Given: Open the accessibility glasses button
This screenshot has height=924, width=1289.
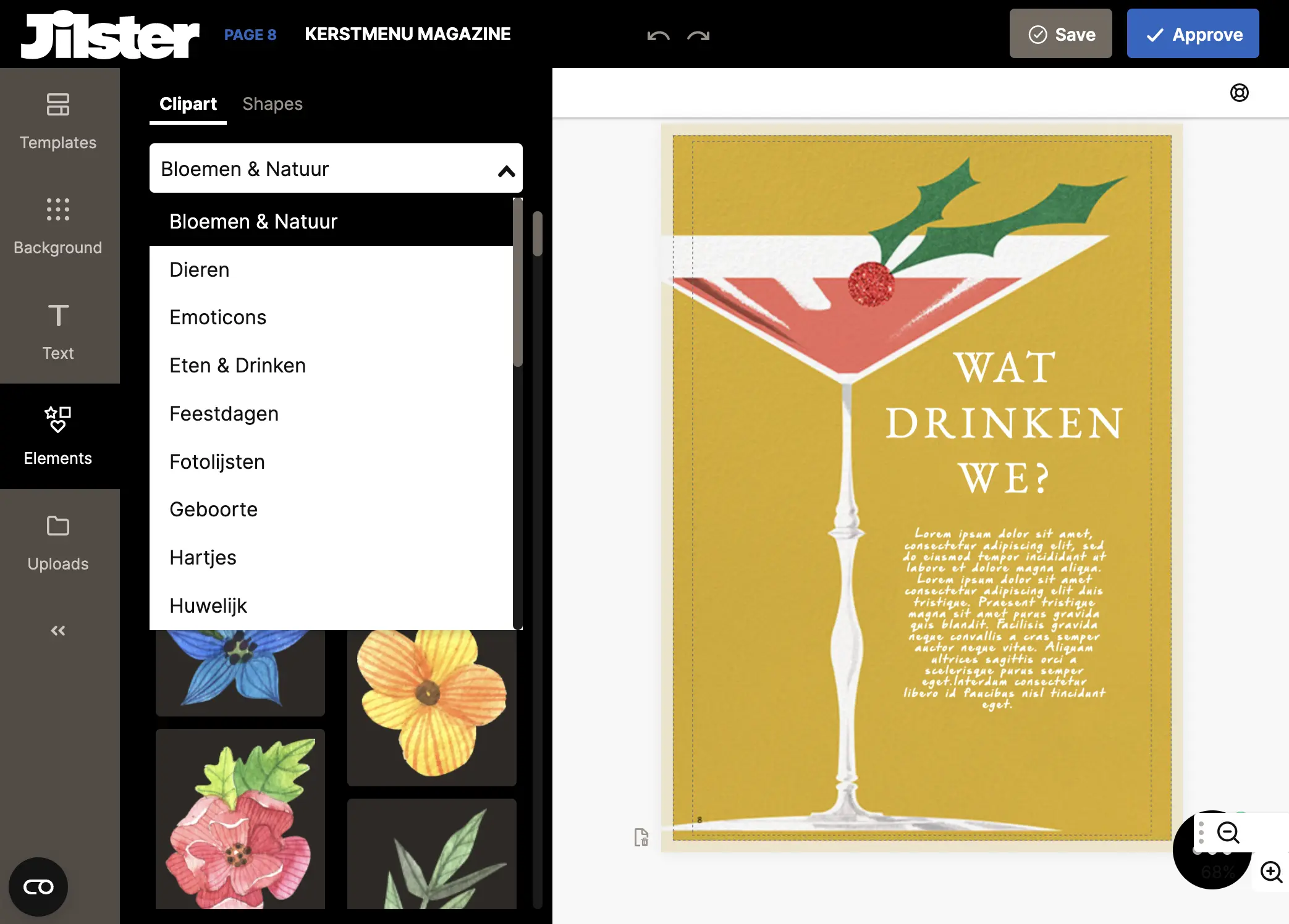Looking at the screenshot, I should pos(38,887).
